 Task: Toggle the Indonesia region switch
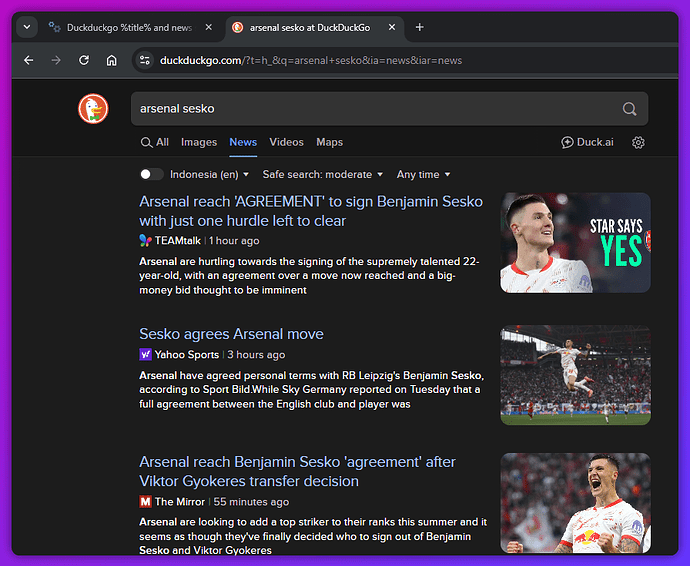pyautogui.click(x=151, y=174)
